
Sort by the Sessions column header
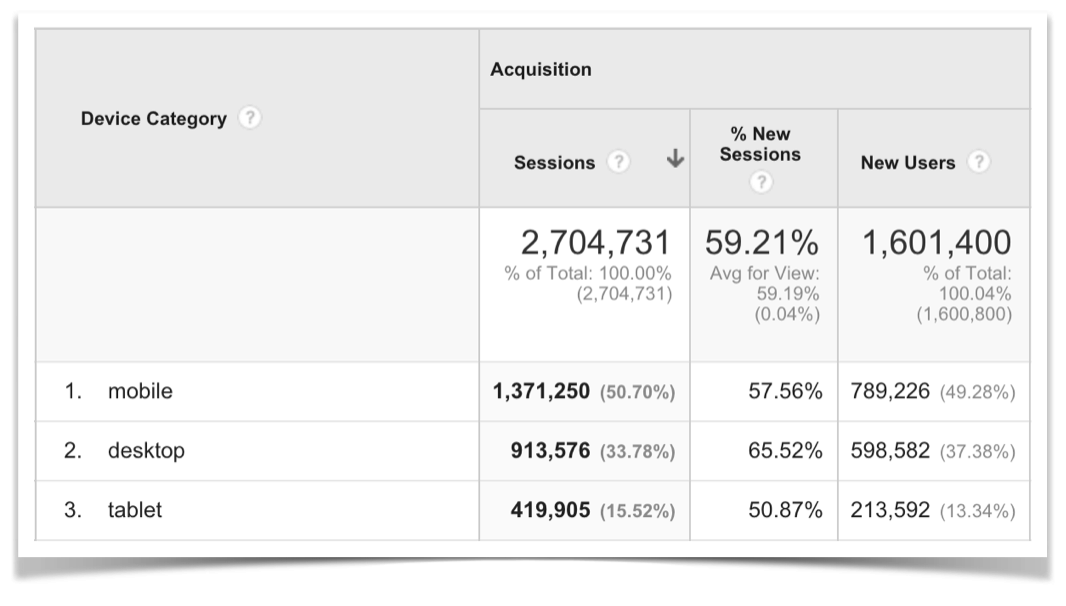554,163
